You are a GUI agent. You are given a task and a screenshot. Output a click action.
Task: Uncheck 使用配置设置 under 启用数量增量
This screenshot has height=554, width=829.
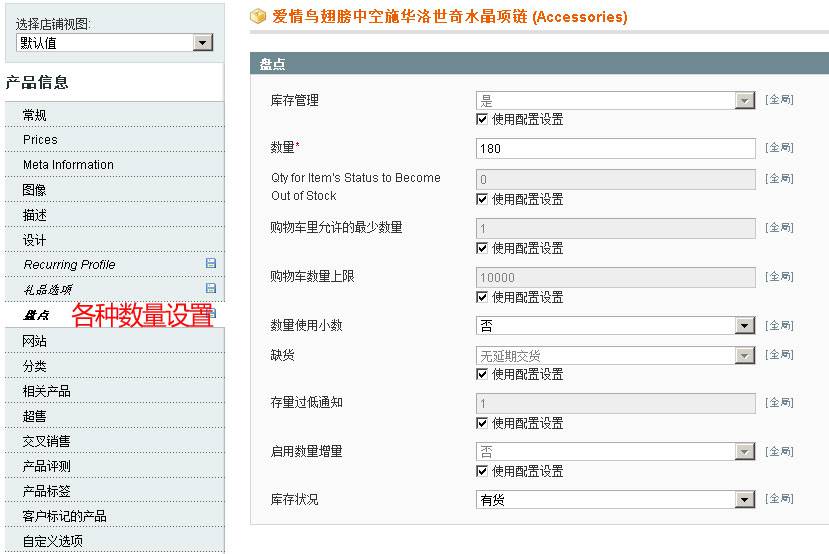tap(483, 471)
